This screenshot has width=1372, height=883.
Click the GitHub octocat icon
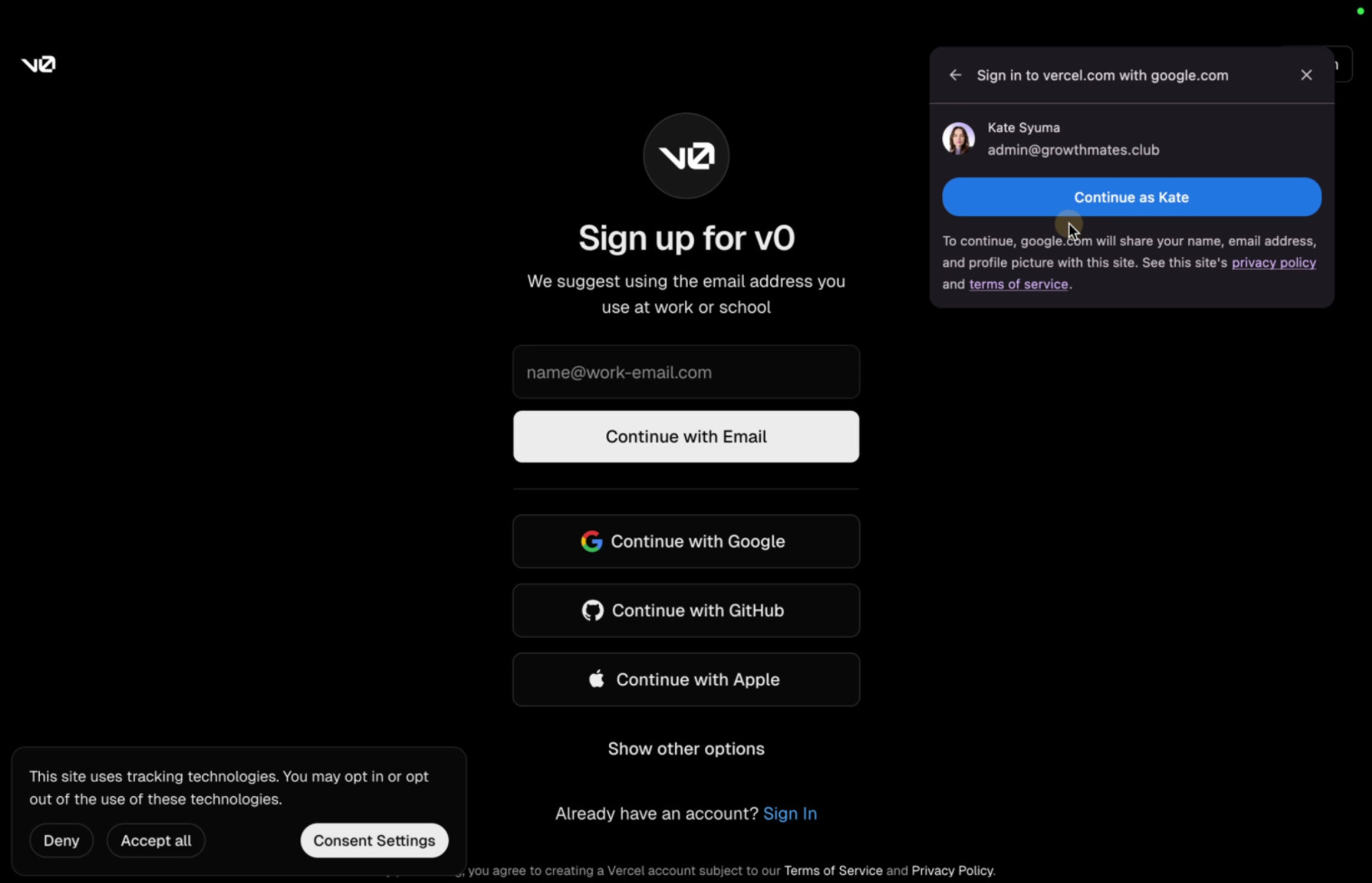click(593, 611)
